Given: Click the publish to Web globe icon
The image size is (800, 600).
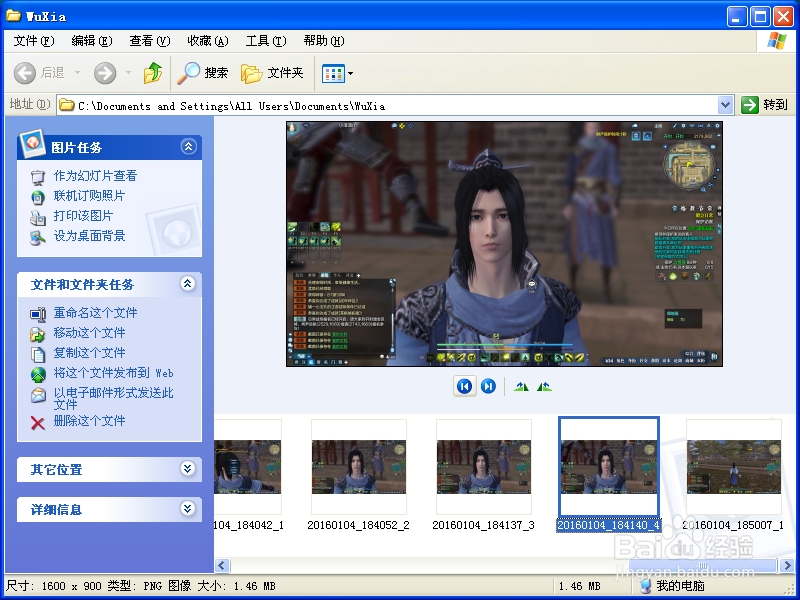Looking at the screenshot, I should click(x=38, y=374).
